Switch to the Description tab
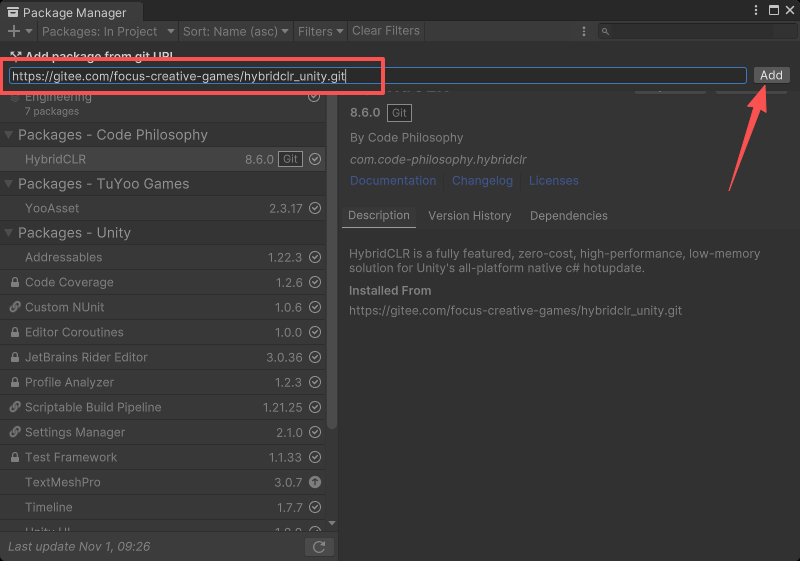800x561 pixels. coord(379,216)
